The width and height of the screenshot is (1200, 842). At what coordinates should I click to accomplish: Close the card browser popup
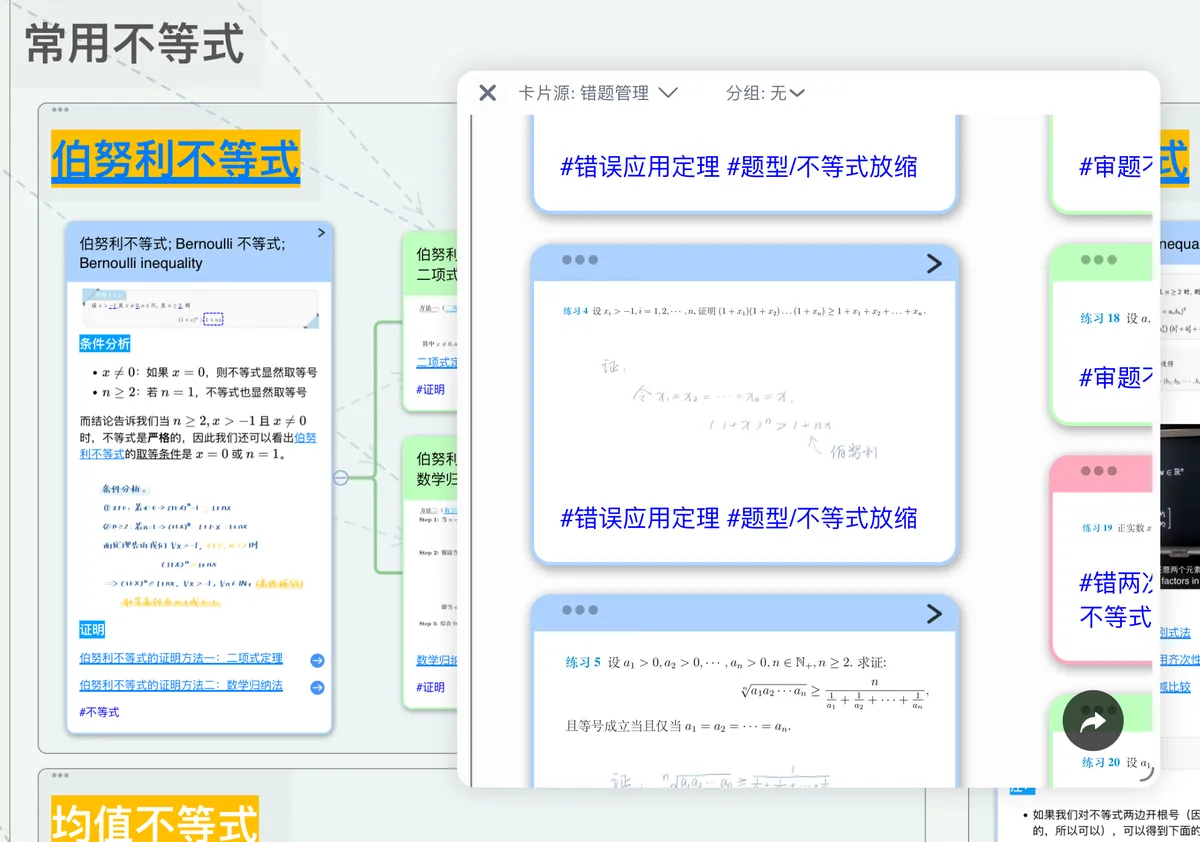487,93
